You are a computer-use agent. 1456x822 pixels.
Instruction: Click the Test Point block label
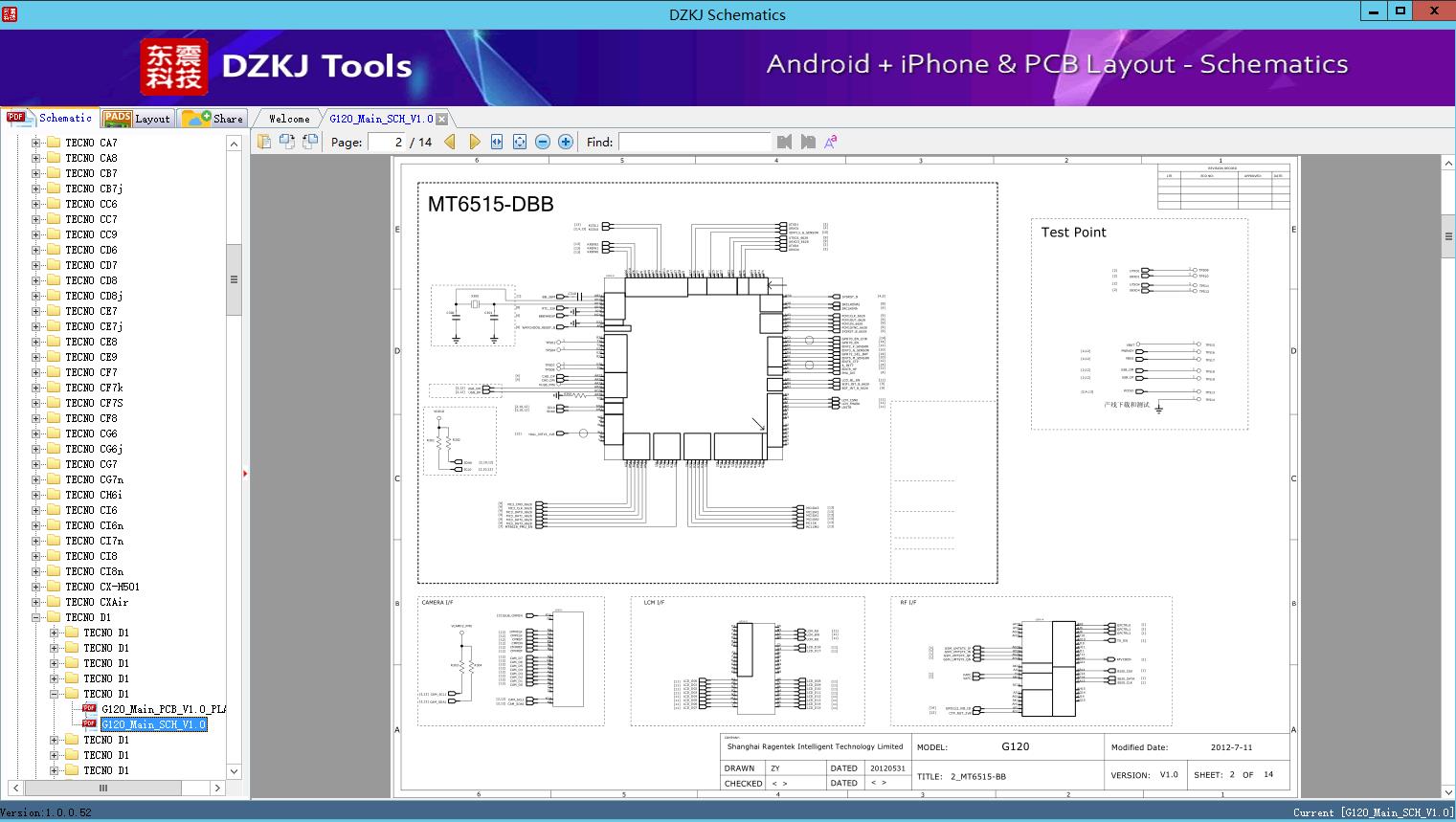point(1073,233)
